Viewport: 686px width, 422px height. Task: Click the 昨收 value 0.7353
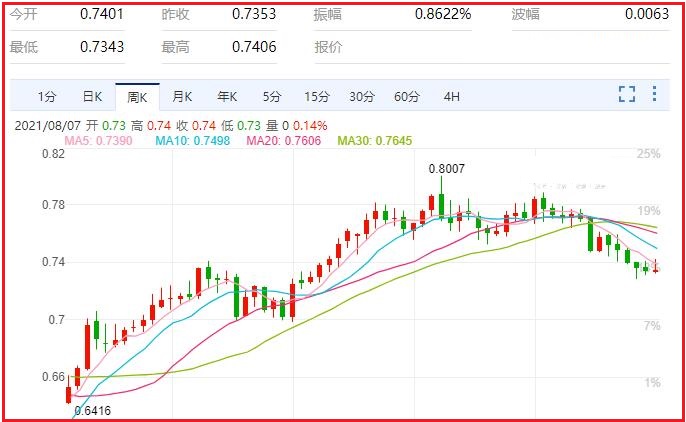(254, 14)
